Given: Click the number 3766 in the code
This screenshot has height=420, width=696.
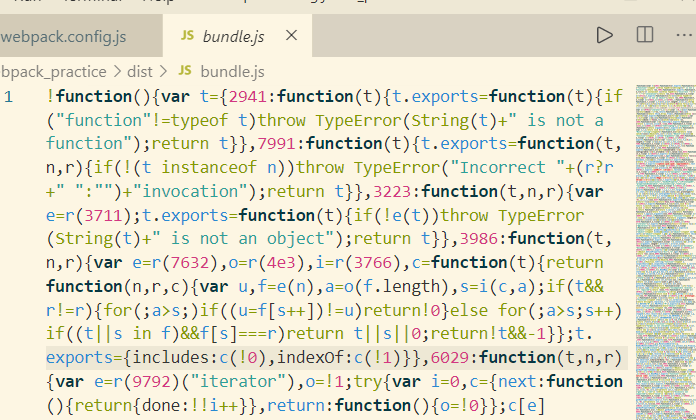Looking at the screenshot, I should tap(373, 263).
